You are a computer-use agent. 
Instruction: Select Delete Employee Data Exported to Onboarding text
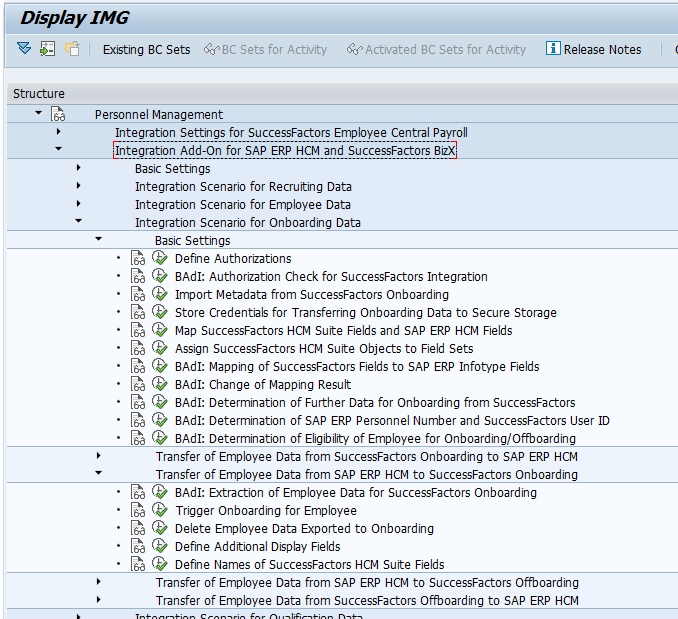point(304,529)
